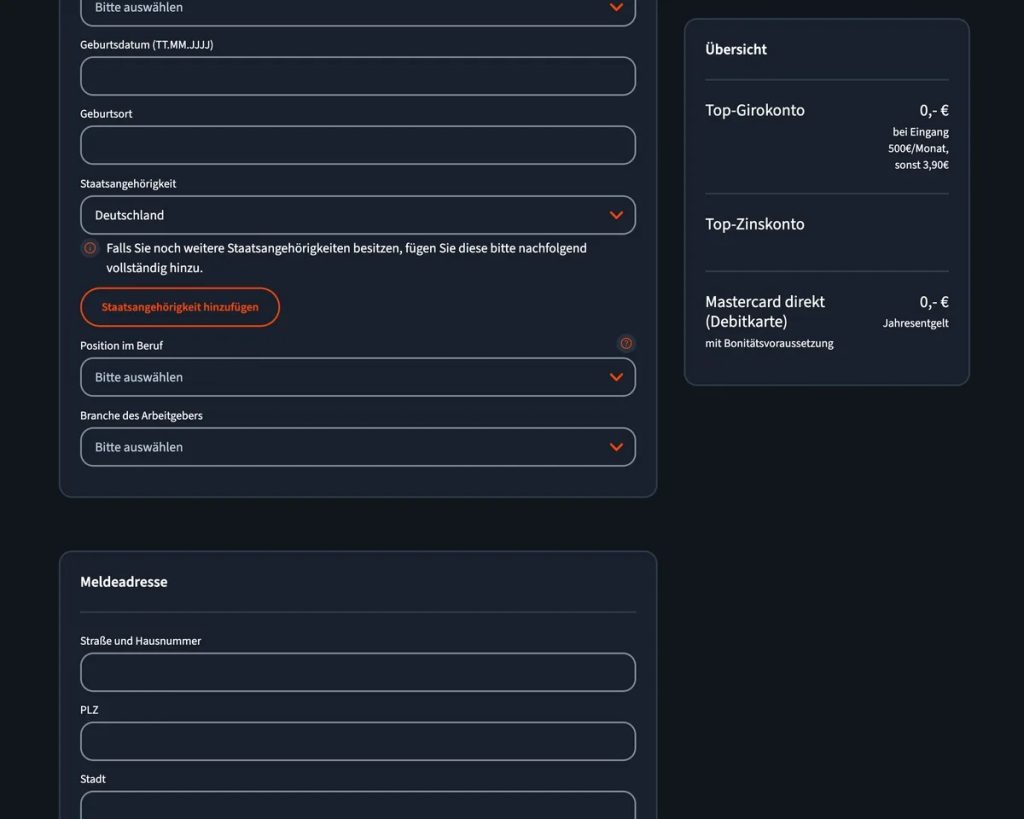Select the Straße und Hausnummer field

pyautogui.click(x=358, y=672)
